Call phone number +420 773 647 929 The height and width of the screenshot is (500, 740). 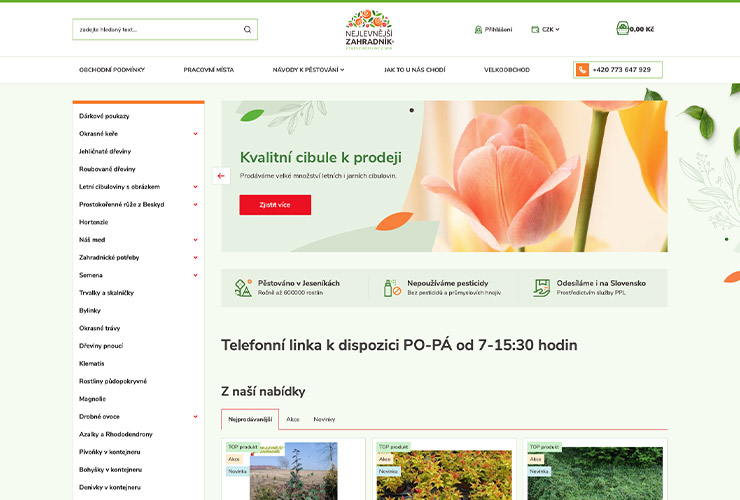pyautogui.click(x=622, y=70)
